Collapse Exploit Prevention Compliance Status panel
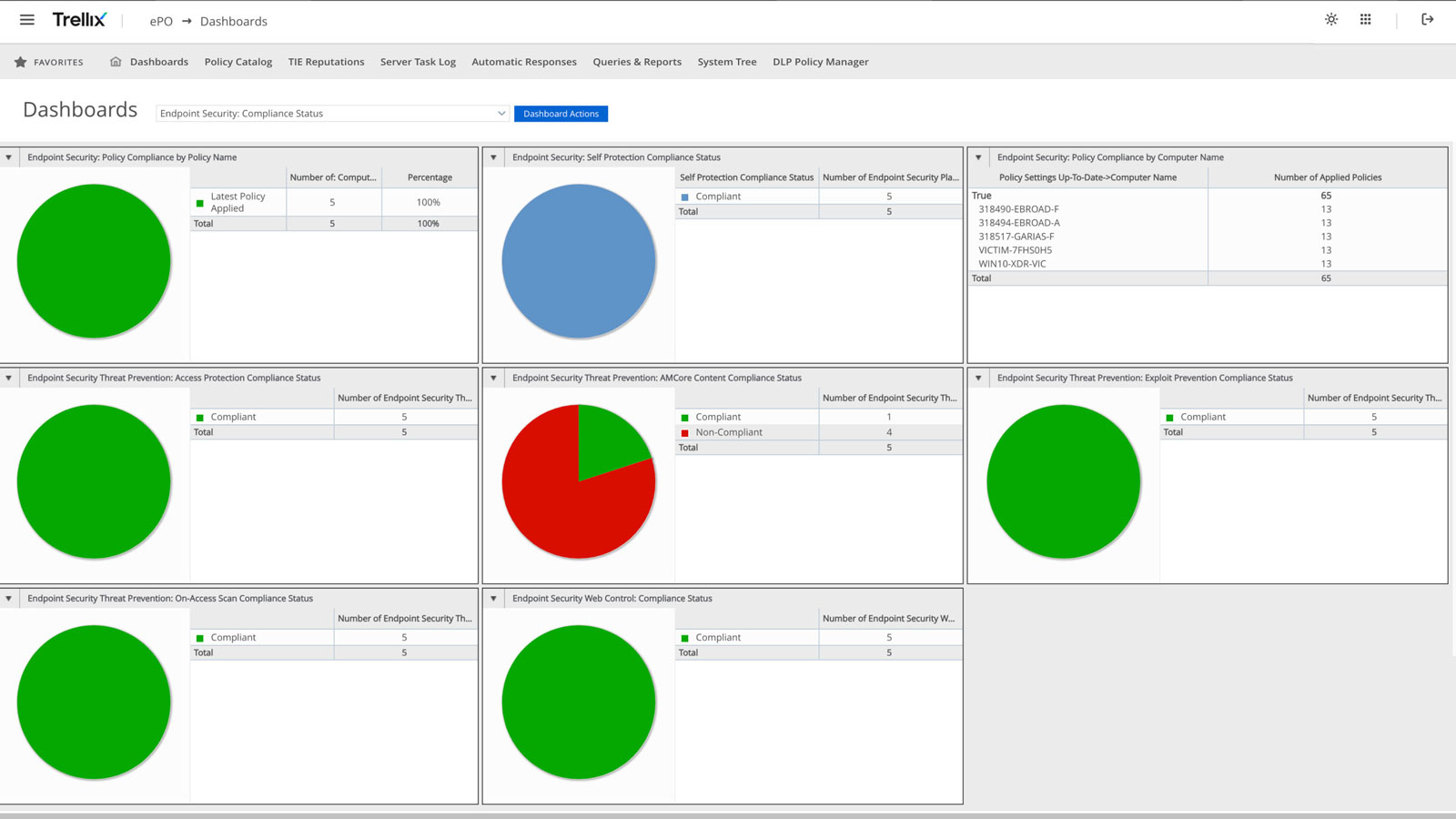1456x819 pixels. [978, 378]
